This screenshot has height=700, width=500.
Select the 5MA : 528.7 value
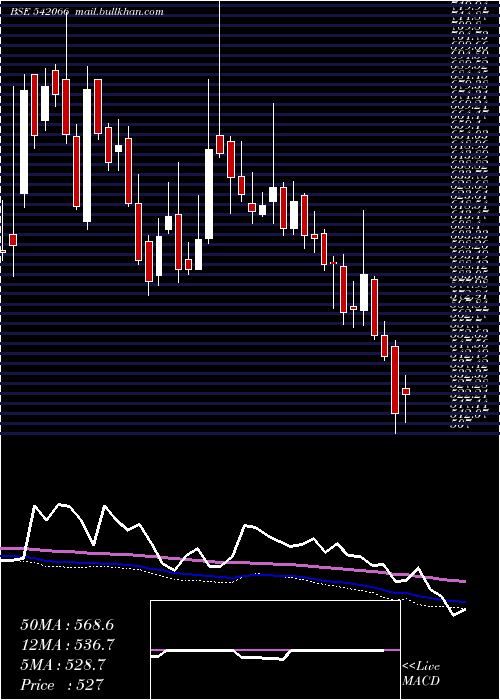63,665
